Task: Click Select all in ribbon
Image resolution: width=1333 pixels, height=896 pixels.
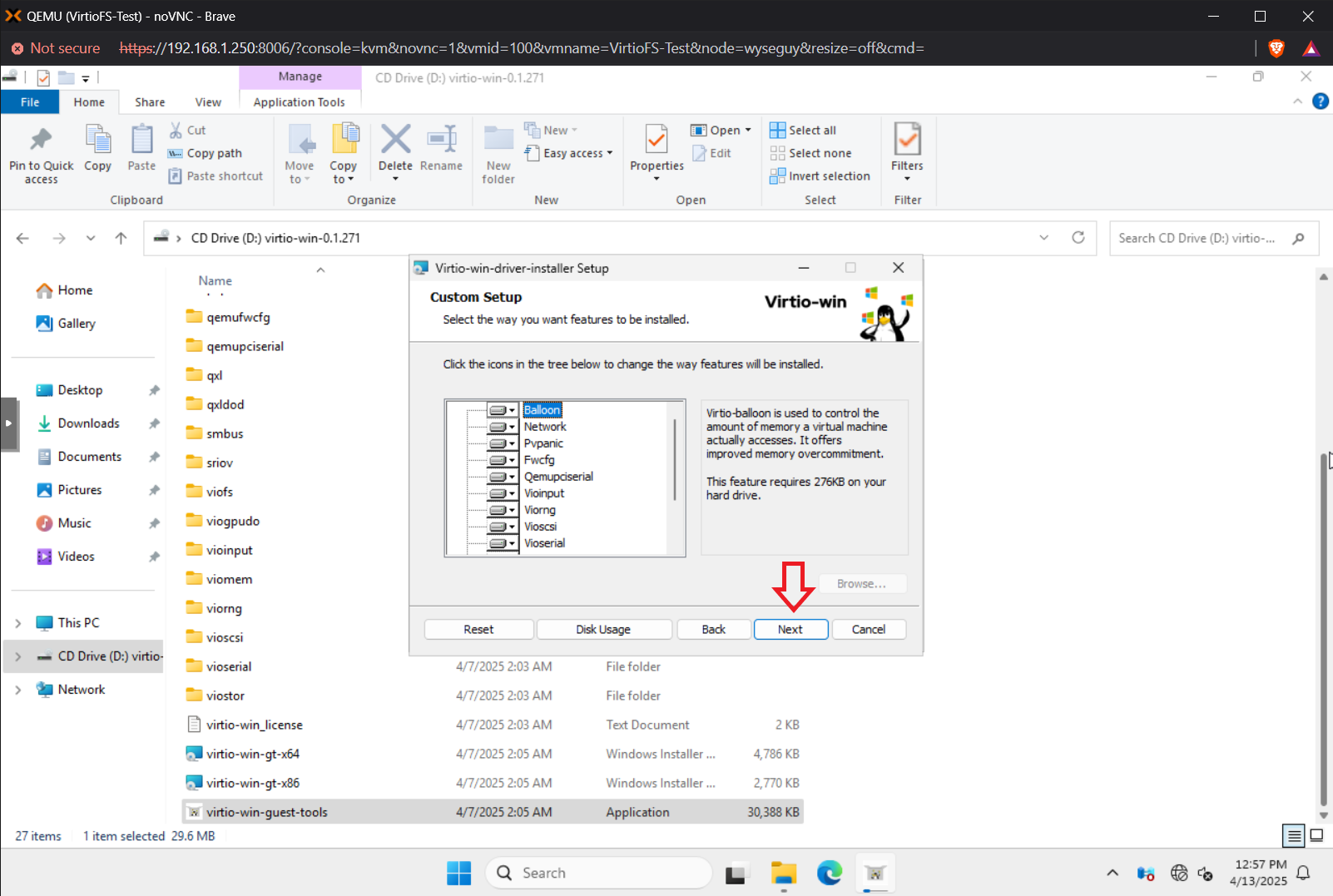Action: (x=803, y=130)
